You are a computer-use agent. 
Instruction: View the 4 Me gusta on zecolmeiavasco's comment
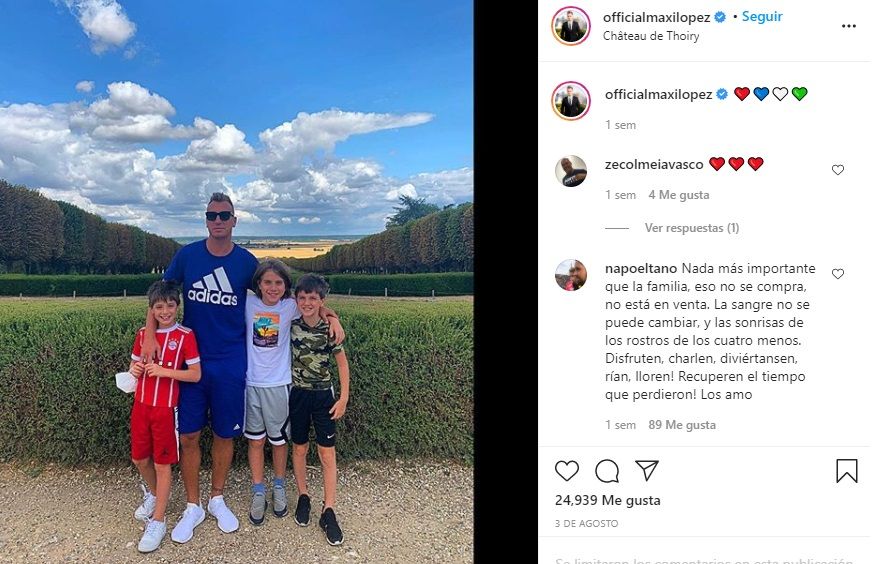point(678,195)
